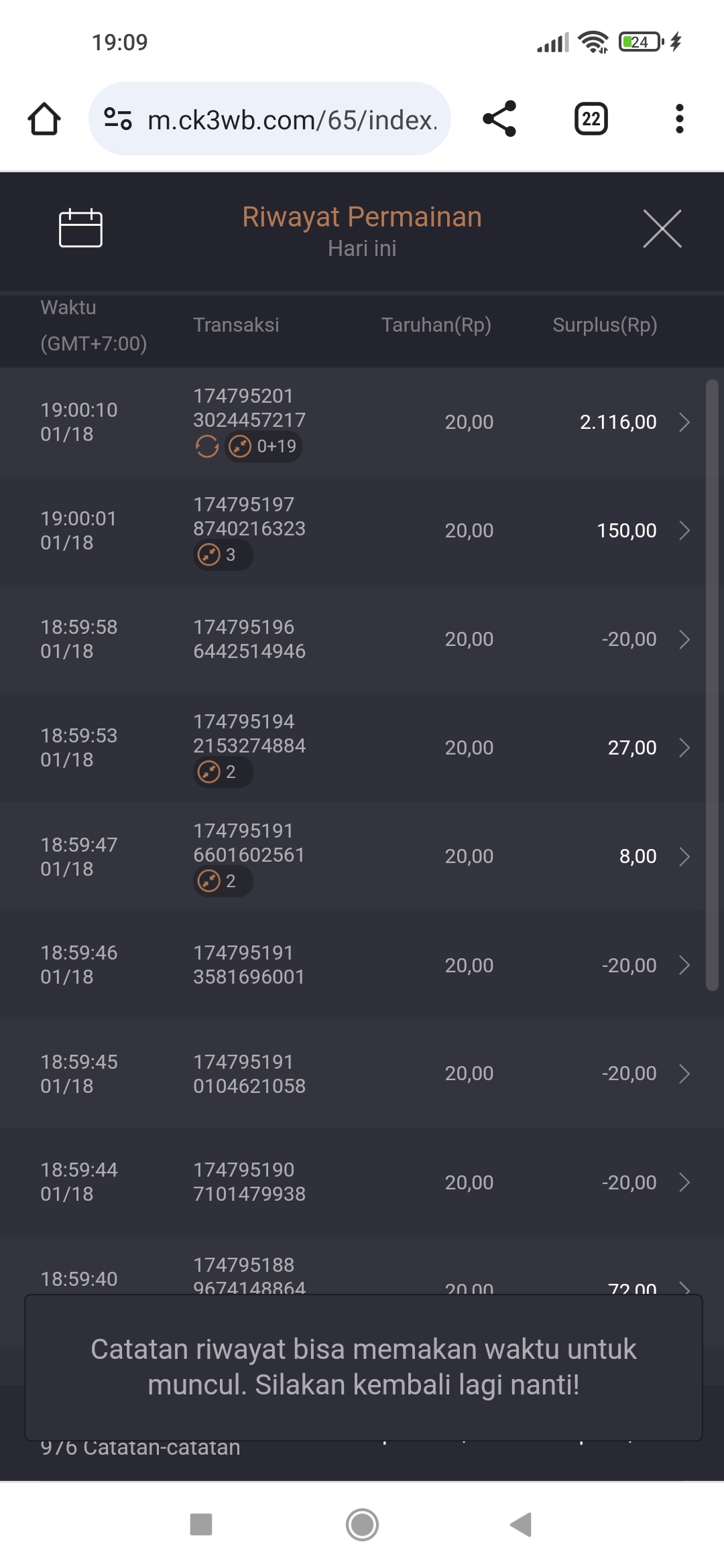
Task: Click the 0+19 free spin badge
Action: [x=263, y=446]
